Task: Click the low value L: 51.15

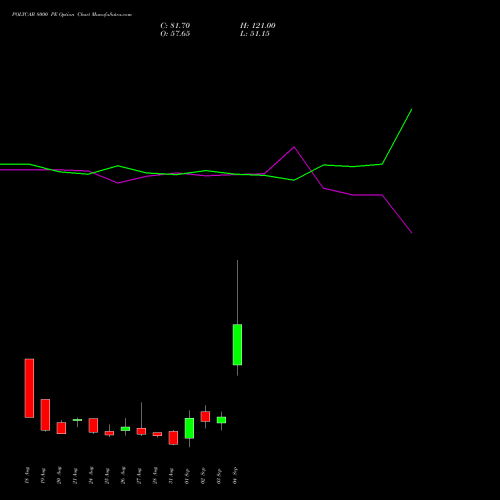Action: point(255,34)
